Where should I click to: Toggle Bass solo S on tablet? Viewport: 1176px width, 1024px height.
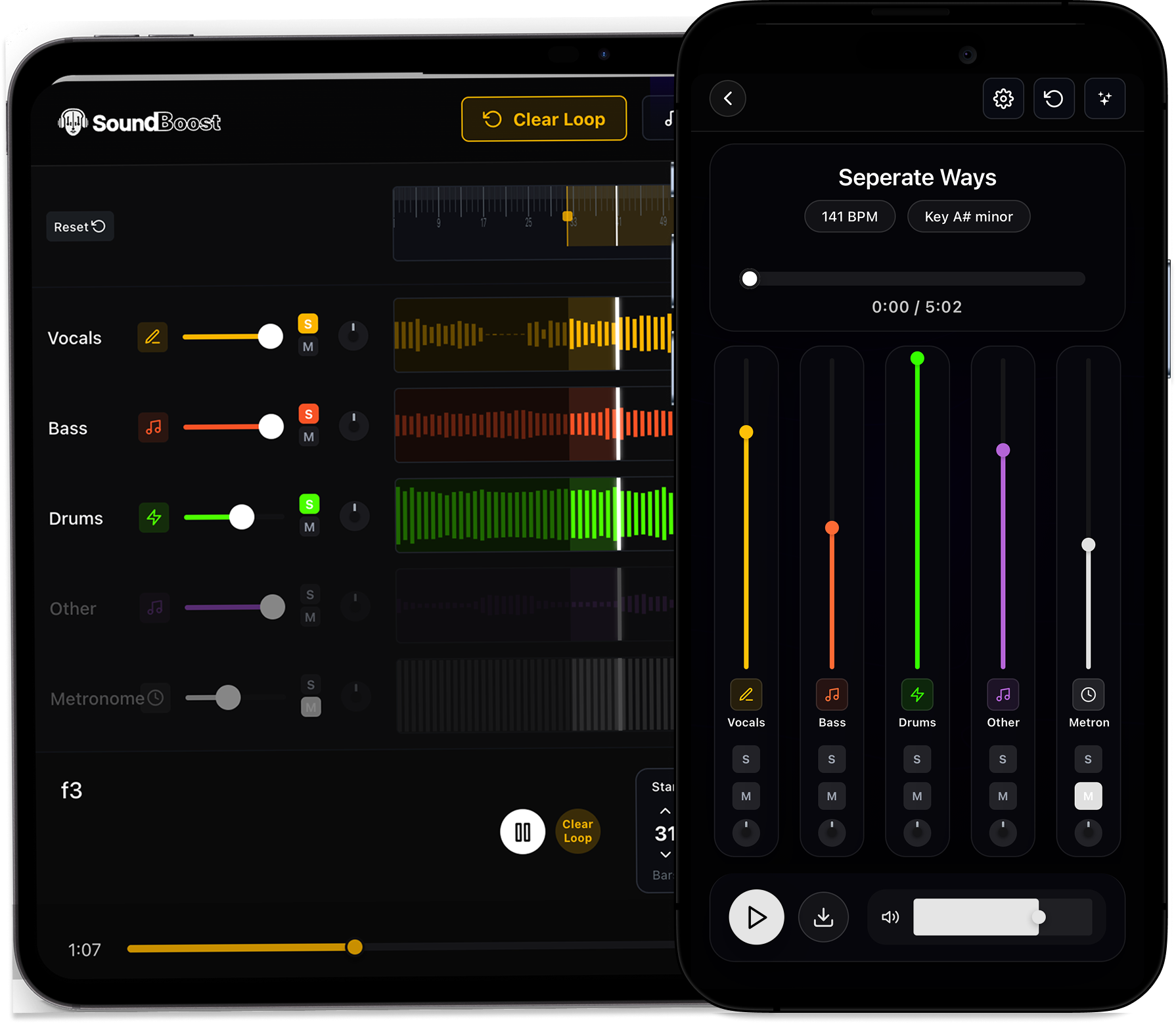tap(309, 414)
